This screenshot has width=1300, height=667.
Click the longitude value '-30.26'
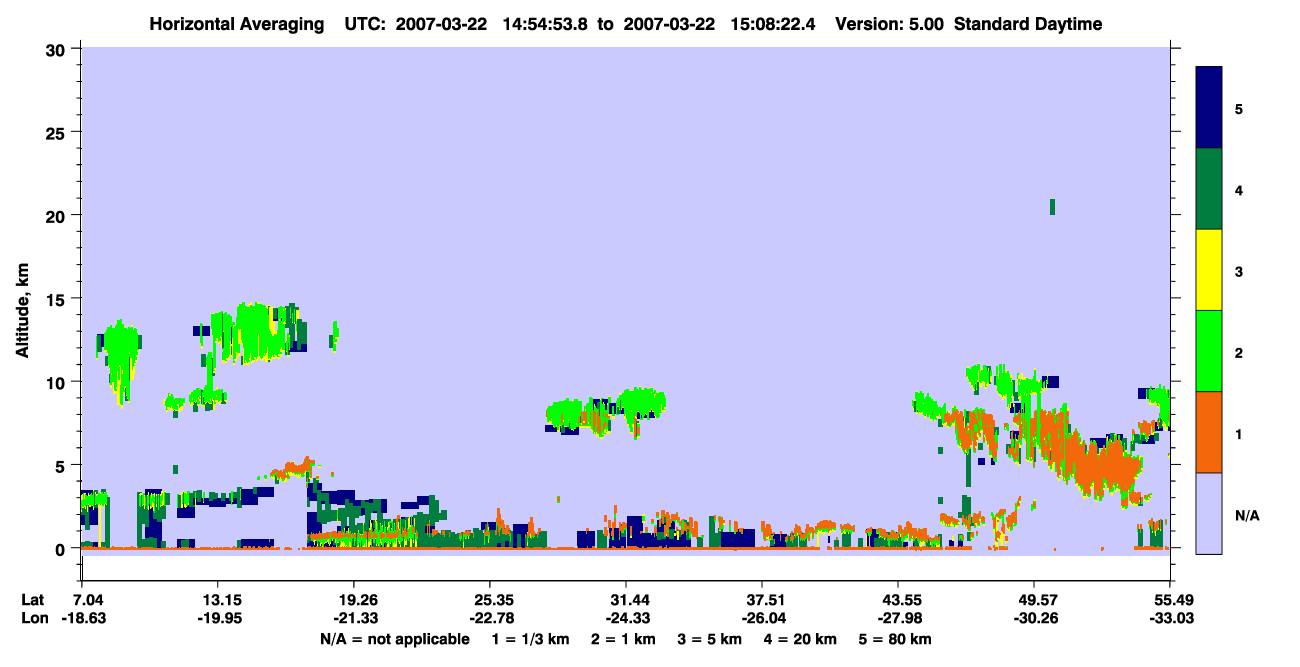(x=1034, y=618)
